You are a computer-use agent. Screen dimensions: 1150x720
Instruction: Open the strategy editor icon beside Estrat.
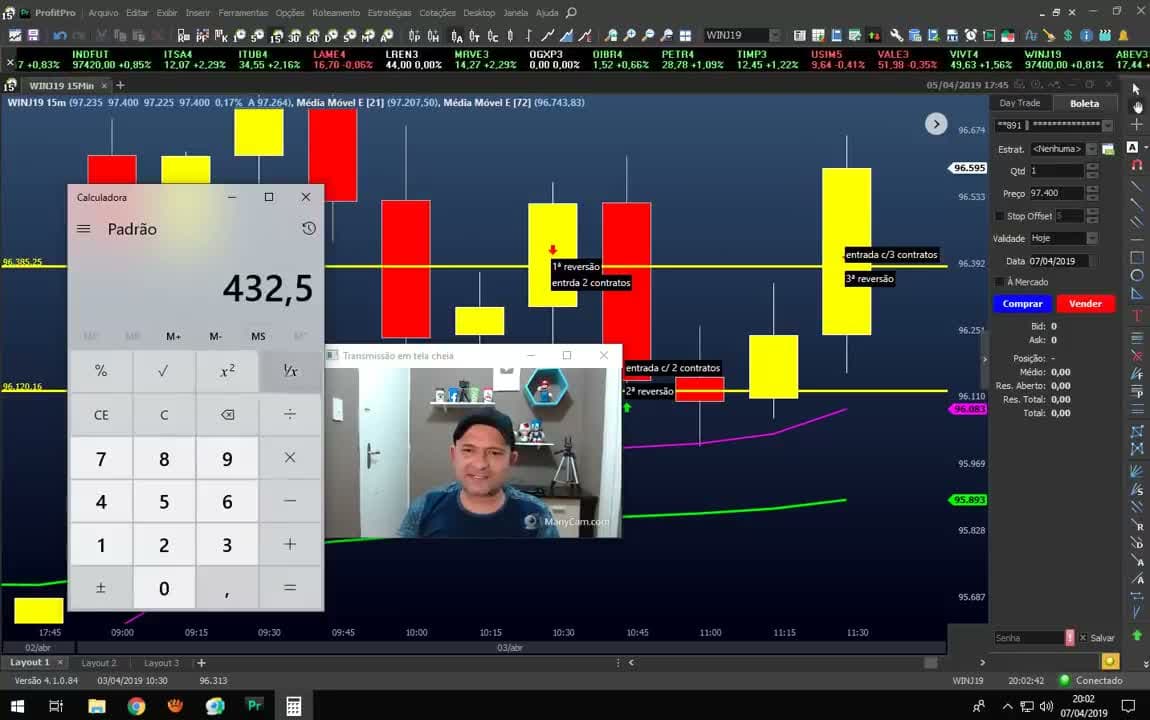pyautogui.click(x=1107, y=150)
